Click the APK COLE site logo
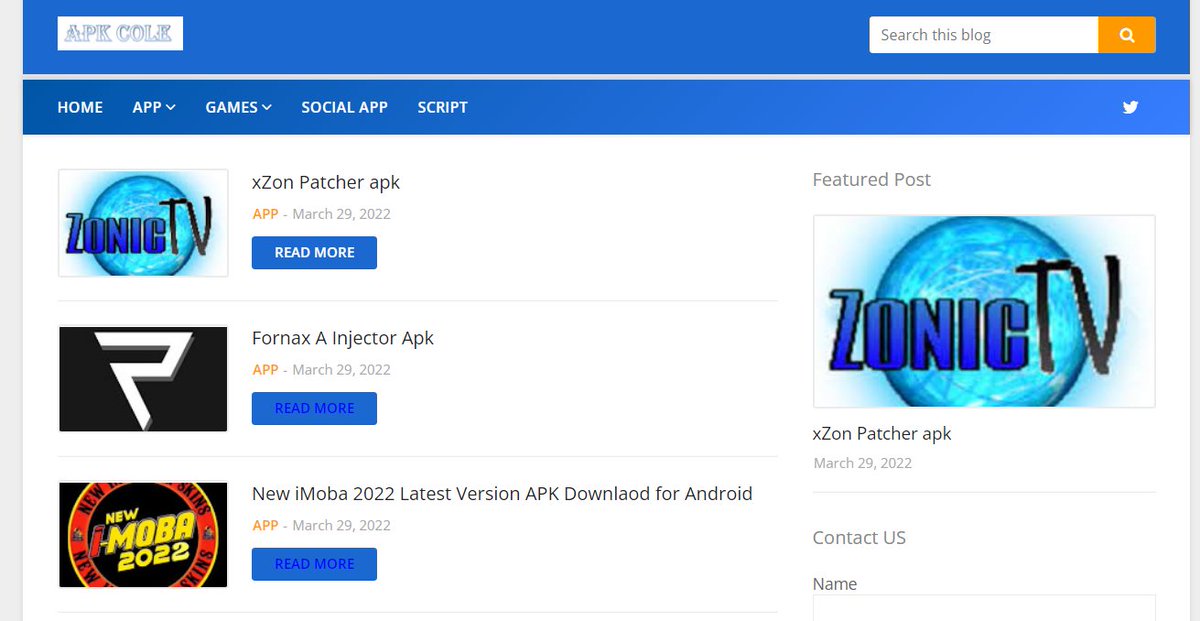The width and height of the screenshot is (1200, 621). pyautogui.click(x=120, y=33)
